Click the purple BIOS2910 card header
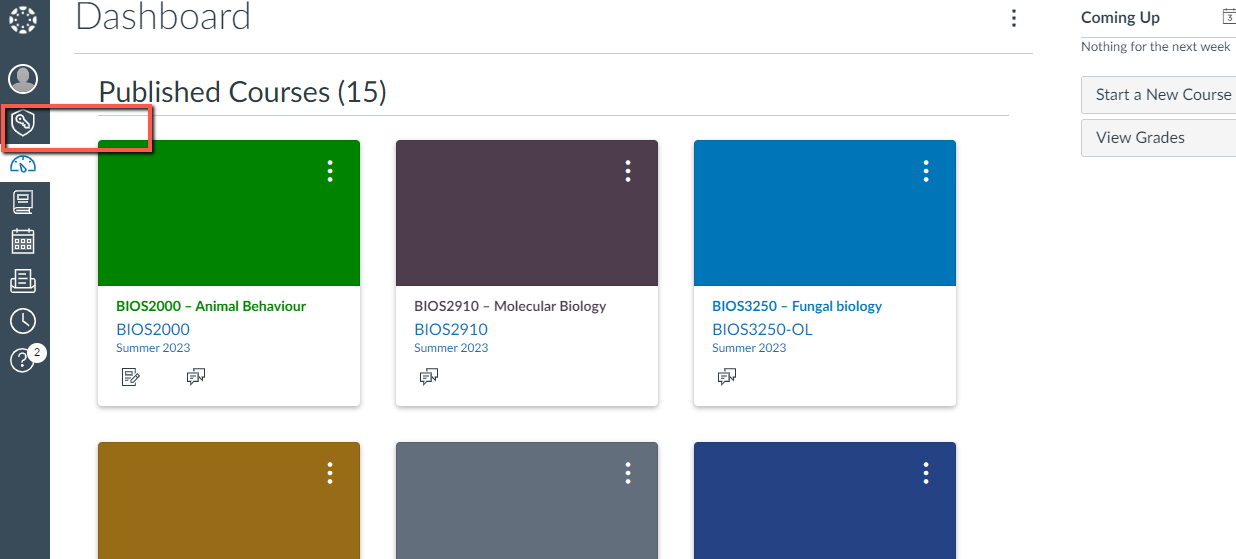 tap(527, 213)
